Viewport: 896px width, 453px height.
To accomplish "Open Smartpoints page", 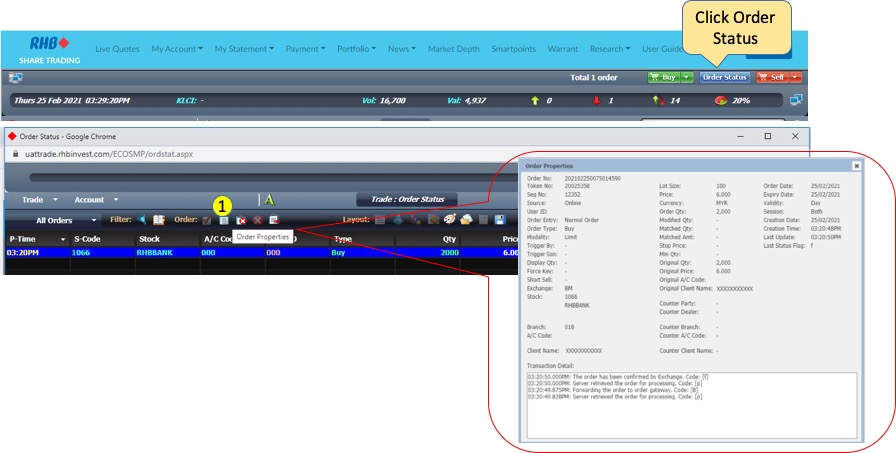I will tap(514, 49).
